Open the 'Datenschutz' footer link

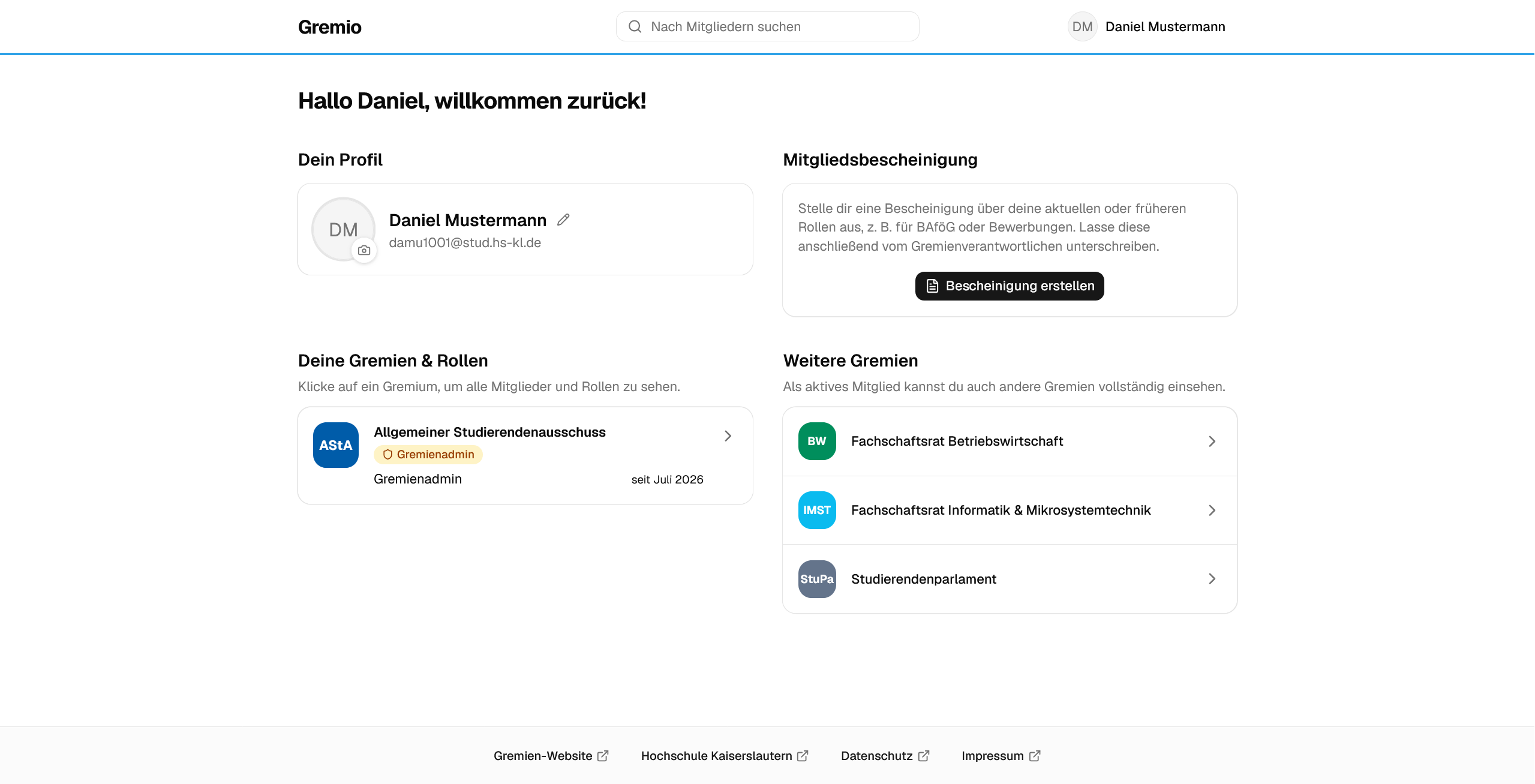click(x=885, y=756)
